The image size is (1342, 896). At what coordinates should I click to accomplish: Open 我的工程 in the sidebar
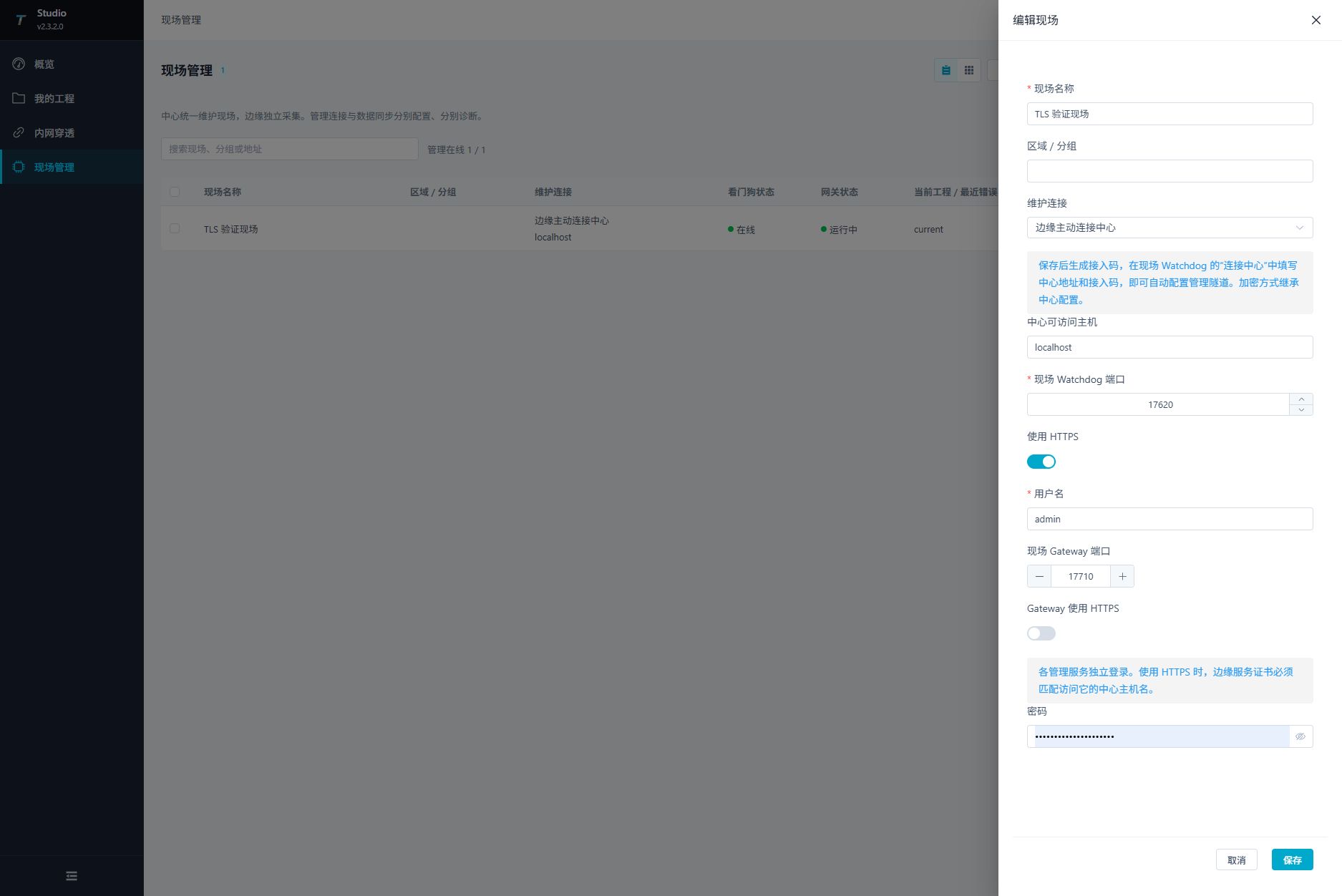pyautogui.click(x=72, y=98)
